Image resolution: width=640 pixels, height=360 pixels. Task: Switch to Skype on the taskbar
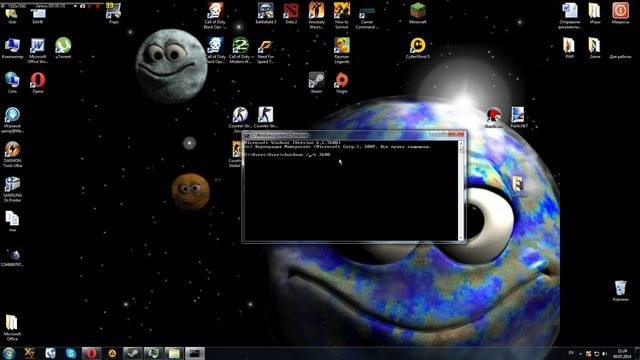click(71, 353)
